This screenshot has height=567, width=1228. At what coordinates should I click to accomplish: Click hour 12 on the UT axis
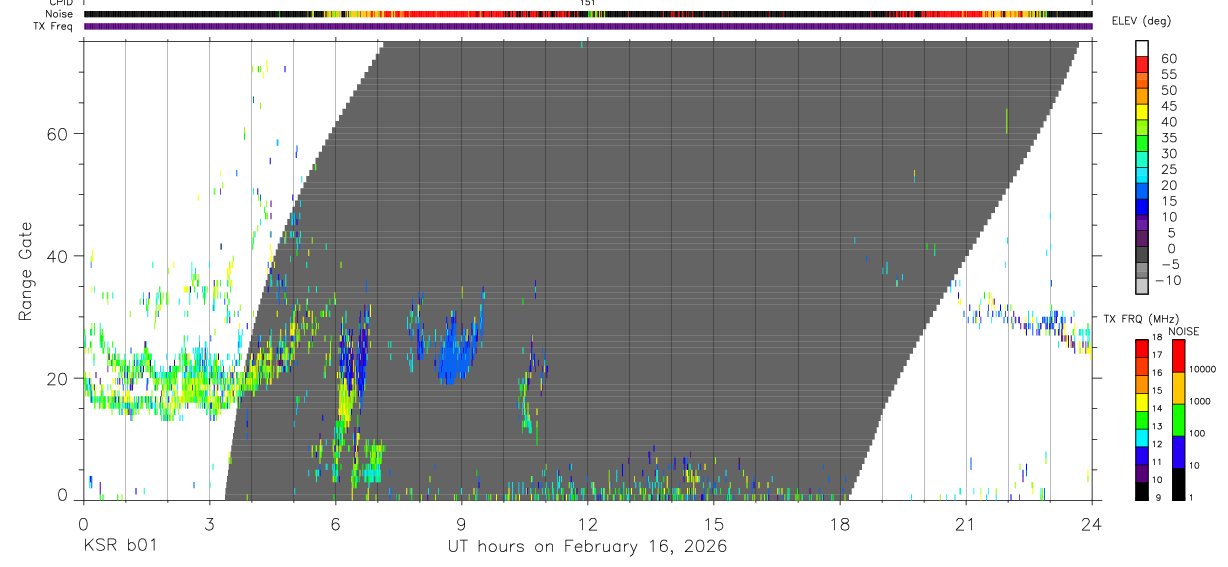click(x=587, y=523)
